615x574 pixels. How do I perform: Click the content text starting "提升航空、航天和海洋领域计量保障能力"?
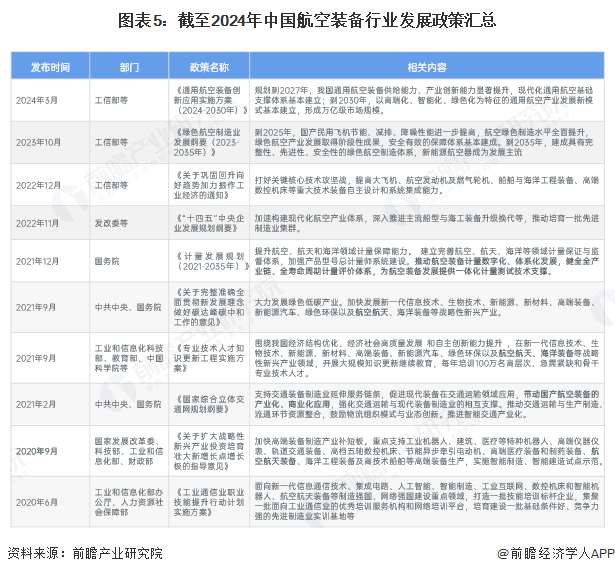(427, 261)
